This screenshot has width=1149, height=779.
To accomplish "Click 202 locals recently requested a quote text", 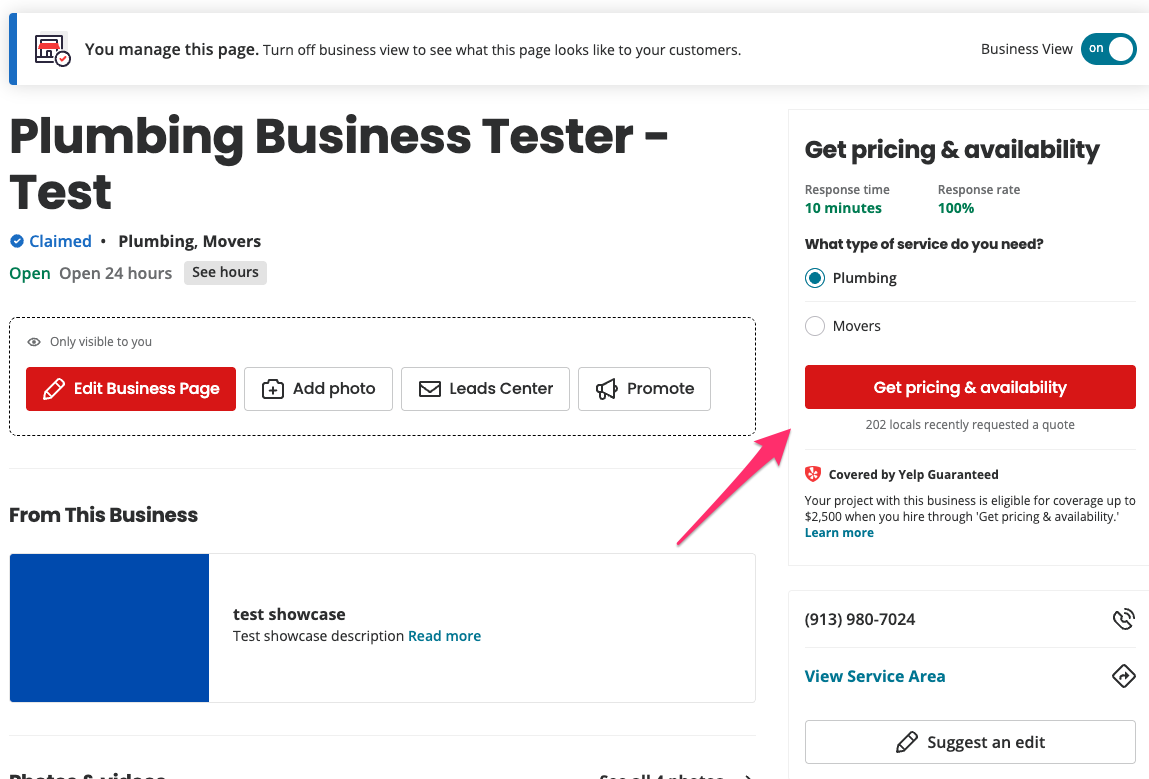I will 970,425.
